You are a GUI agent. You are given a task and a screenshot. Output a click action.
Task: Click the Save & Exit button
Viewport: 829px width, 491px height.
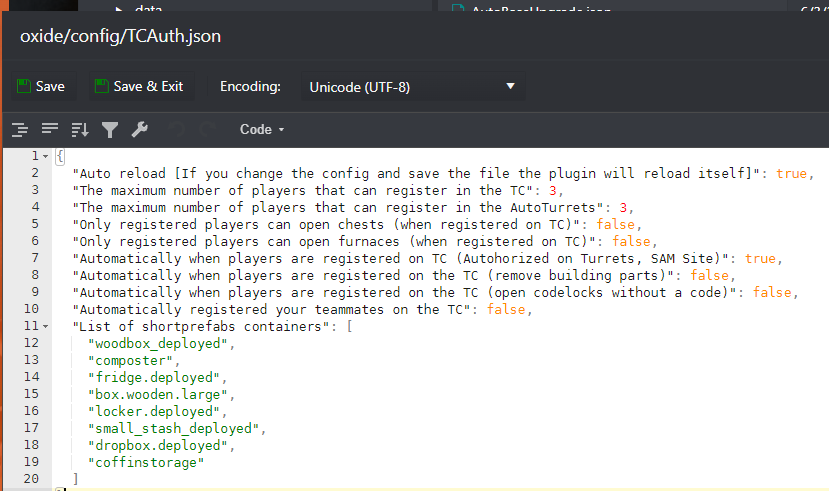point(138,86)
